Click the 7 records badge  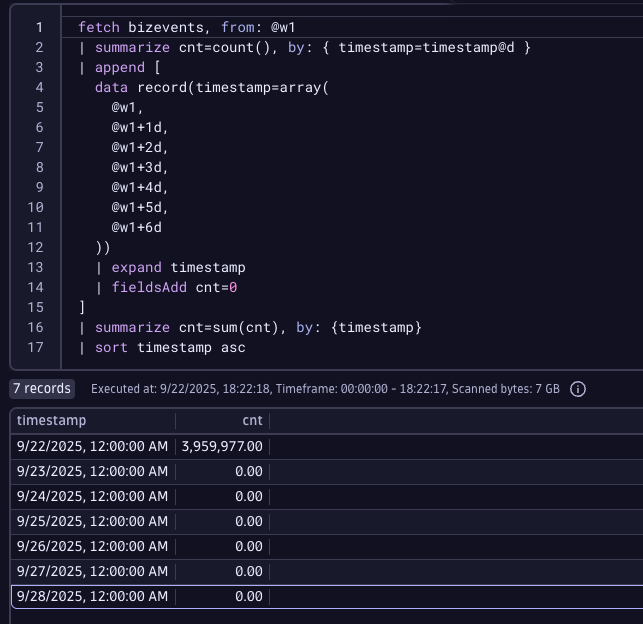coord(42,389)
